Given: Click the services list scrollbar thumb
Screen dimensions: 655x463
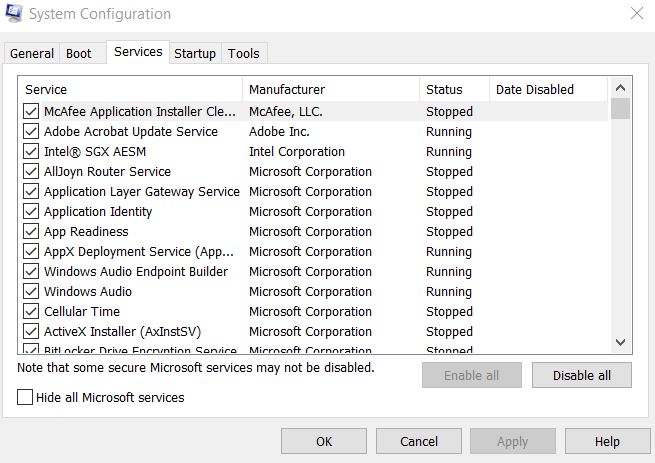Looking at the screenshot, I should click(x=620, y=109).
